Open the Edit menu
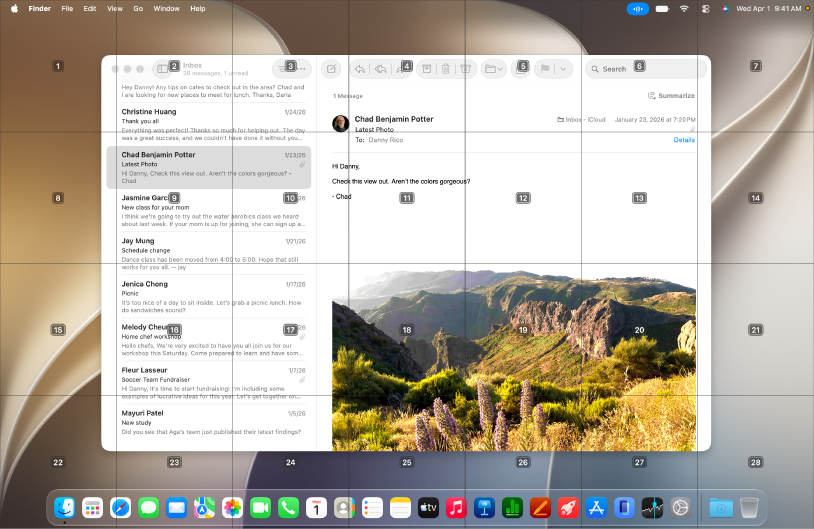This screenshot has height=529, width=814. (x=90, y=8)
